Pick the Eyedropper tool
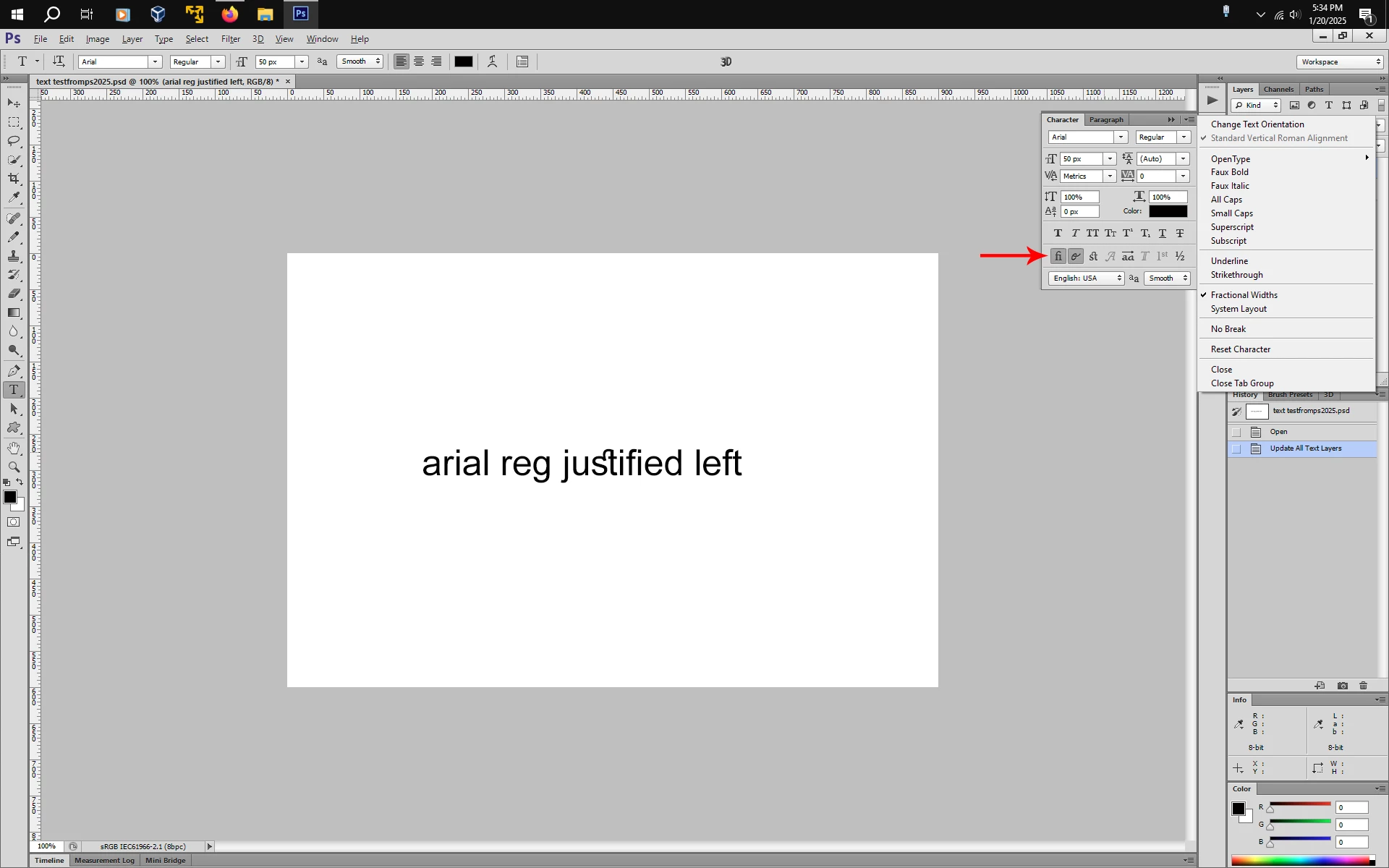This screenshot has width=1389, height=868. (x=14, y=197)
